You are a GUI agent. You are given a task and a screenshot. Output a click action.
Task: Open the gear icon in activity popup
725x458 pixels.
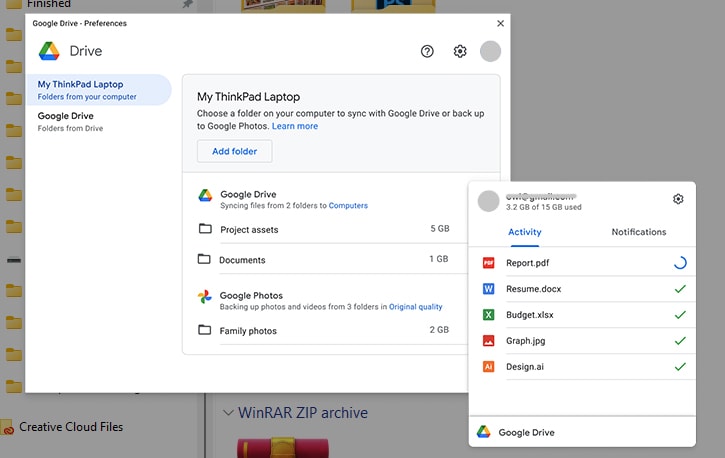tap(678, 199)
